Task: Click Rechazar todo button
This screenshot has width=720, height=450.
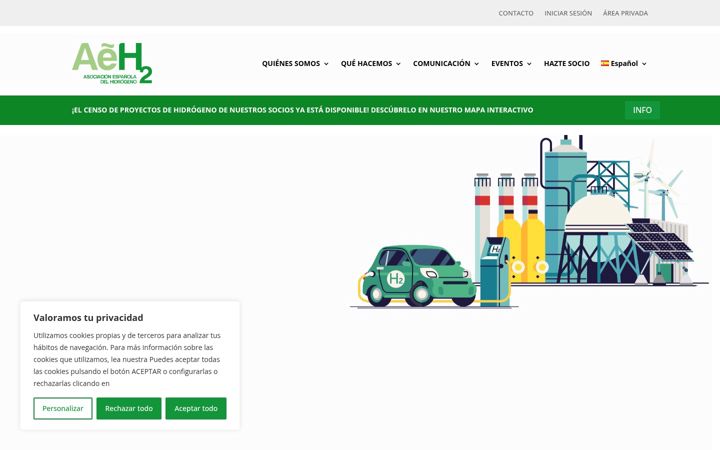Action: click(x=129, y=408)
